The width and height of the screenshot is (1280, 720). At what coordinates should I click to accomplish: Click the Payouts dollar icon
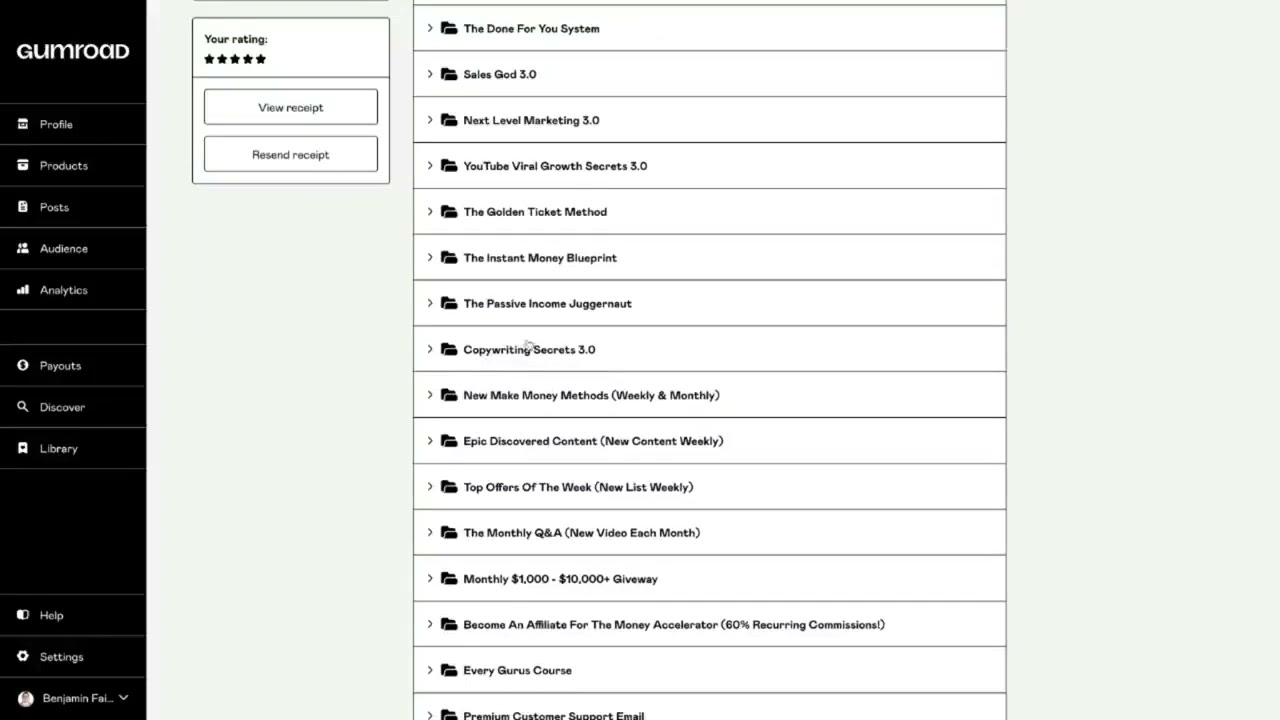point(23,365)
